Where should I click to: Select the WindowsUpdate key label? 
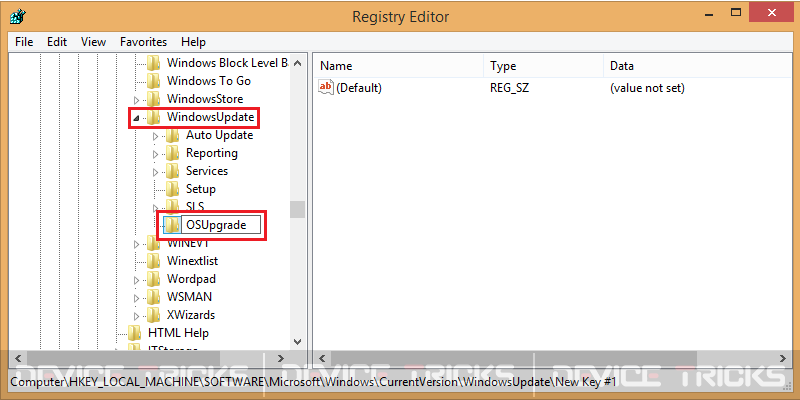click(210, 117)
